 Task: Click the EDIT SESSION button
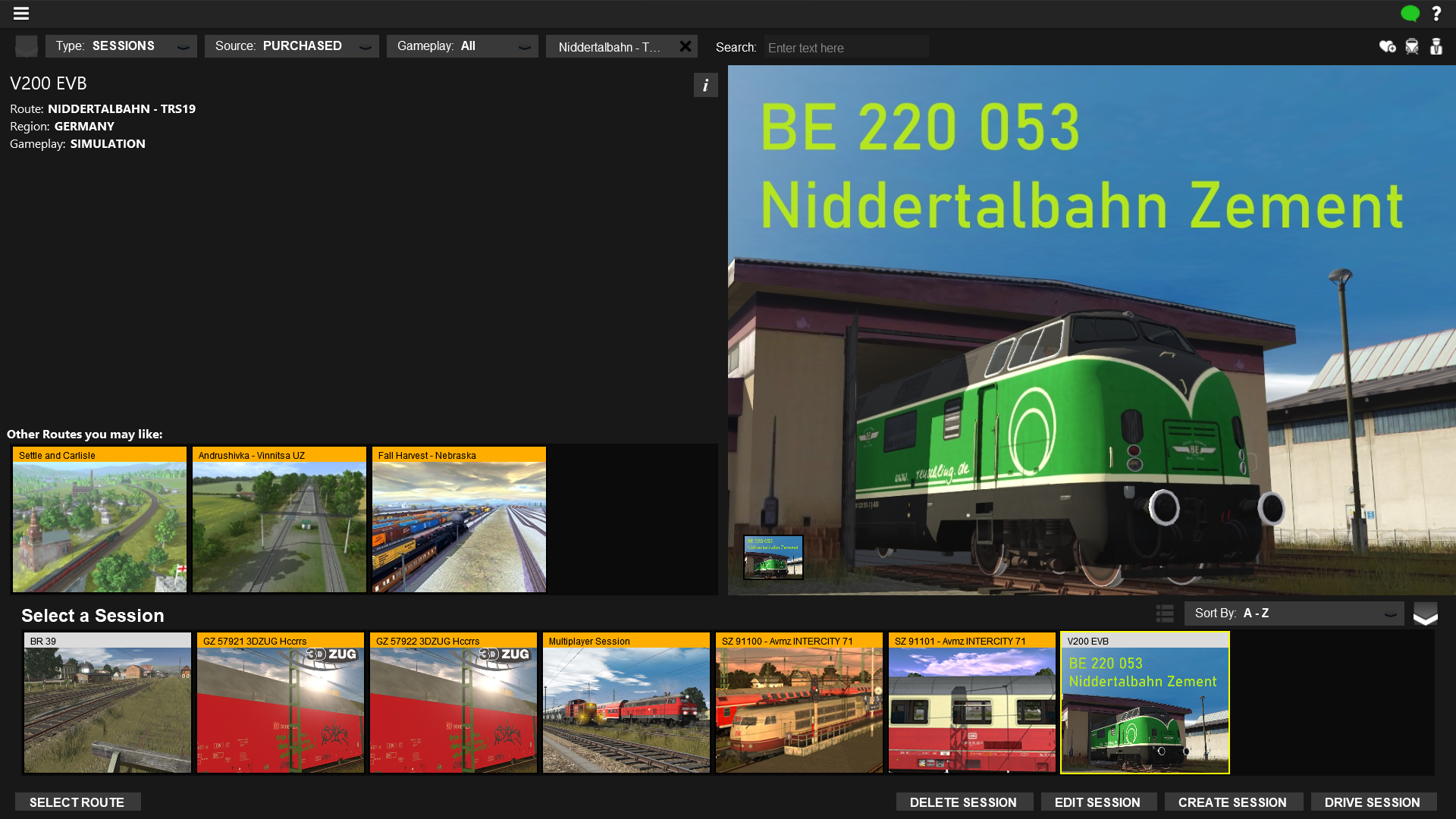[x=1098, y=802]
